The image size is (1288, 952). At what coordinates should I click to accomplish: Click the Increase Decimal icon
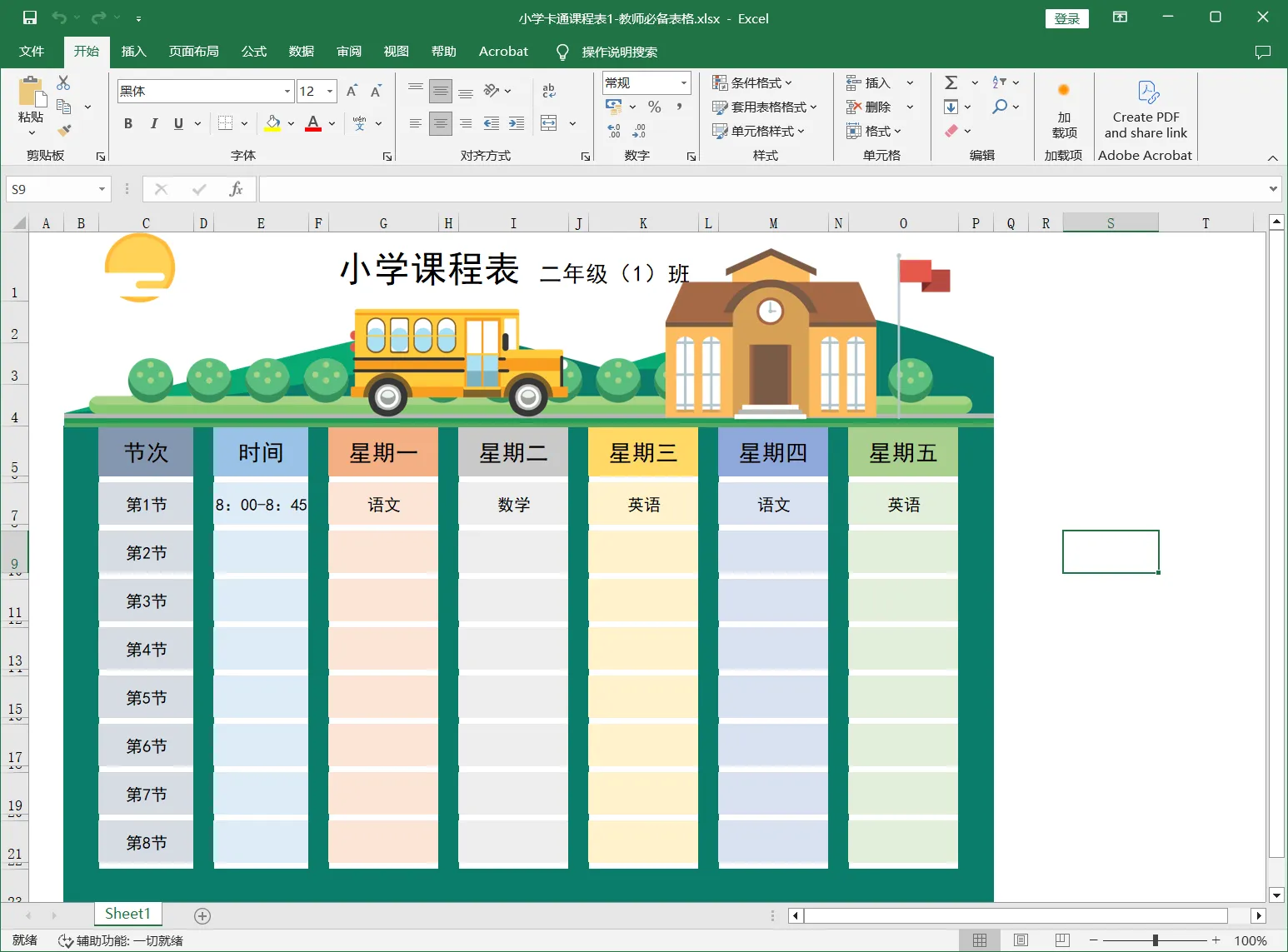pyautogui.click(x=614, y=131)
